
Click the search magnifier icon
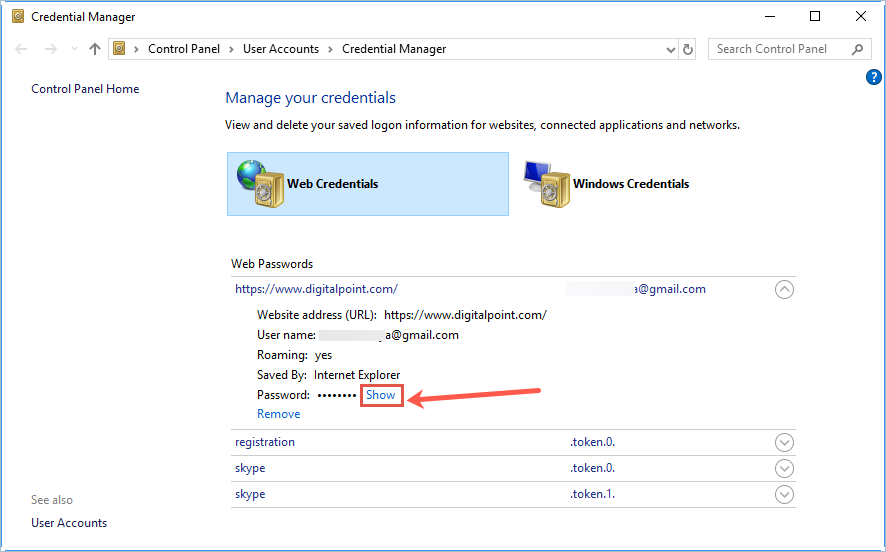pos(857,49)
